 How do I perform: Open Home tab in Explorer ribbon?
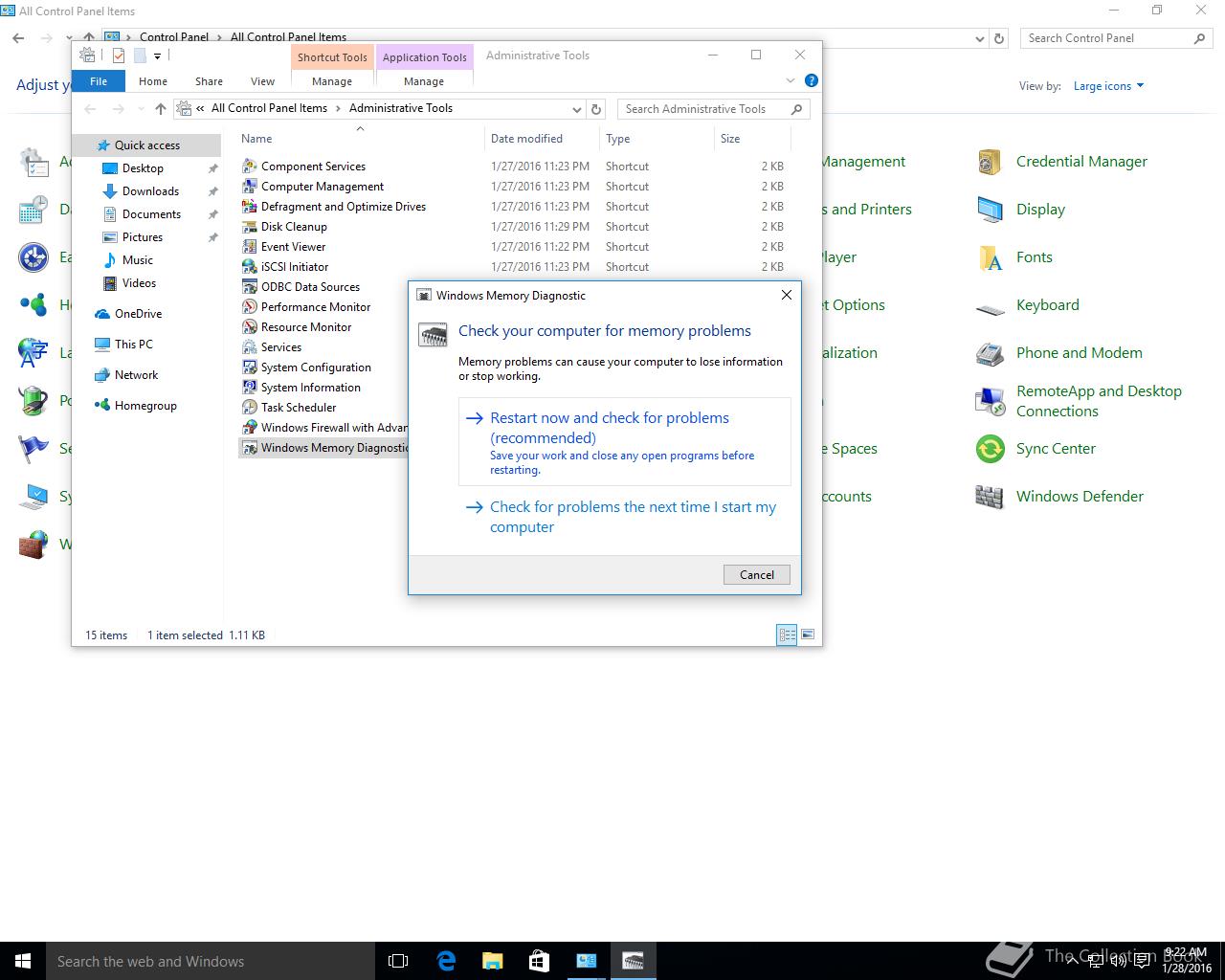click(153, 81)
